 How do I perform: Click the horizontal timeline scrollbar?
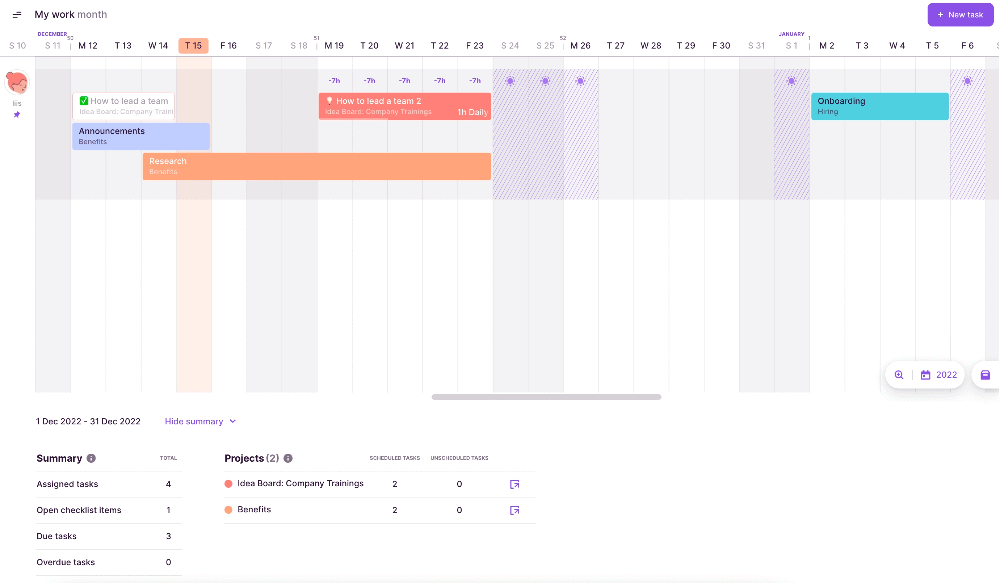pos(546,397)
